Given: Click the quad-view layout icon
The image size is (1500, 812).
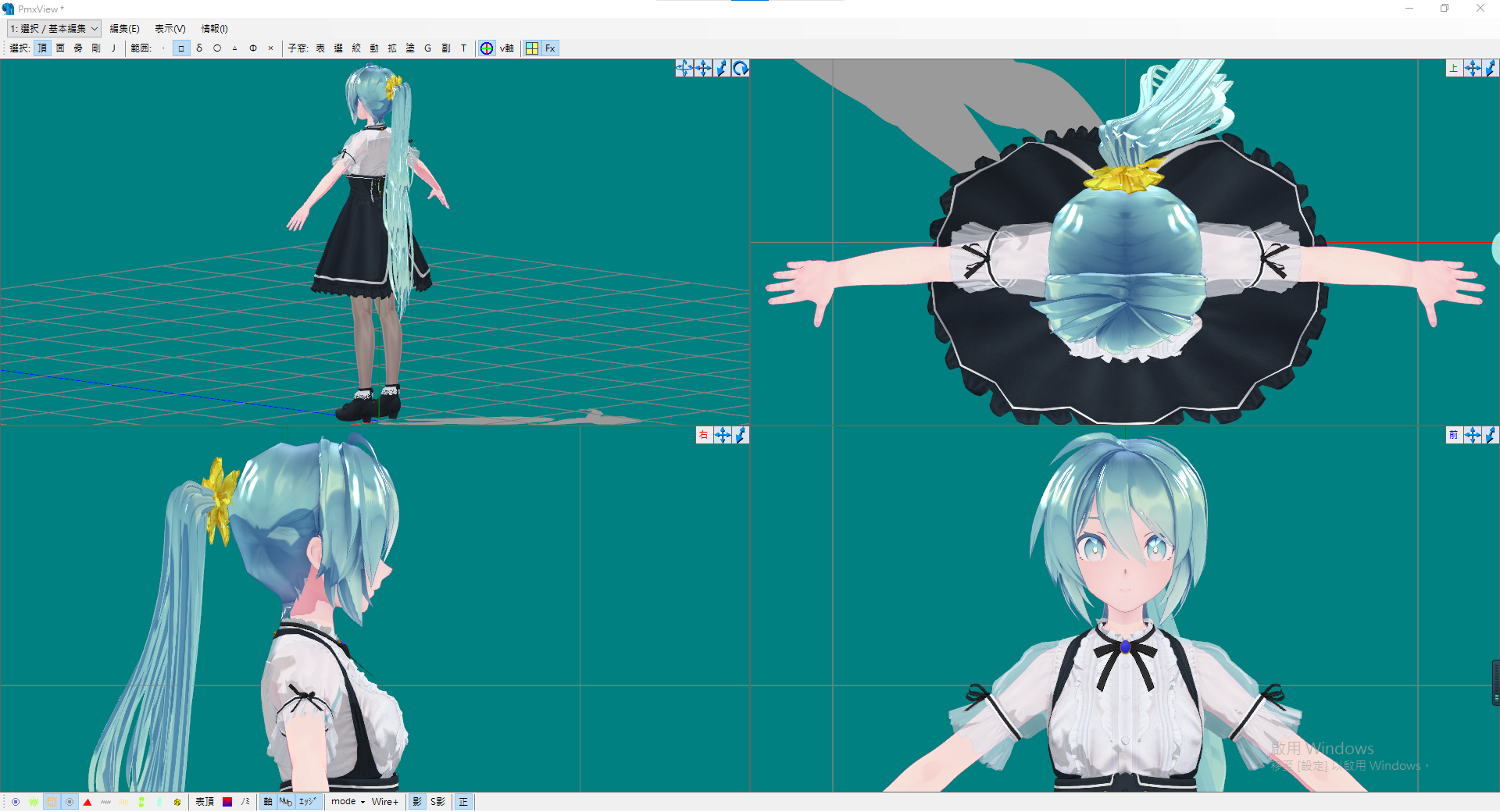Looking at the screenshot, I should click(533, 48).
